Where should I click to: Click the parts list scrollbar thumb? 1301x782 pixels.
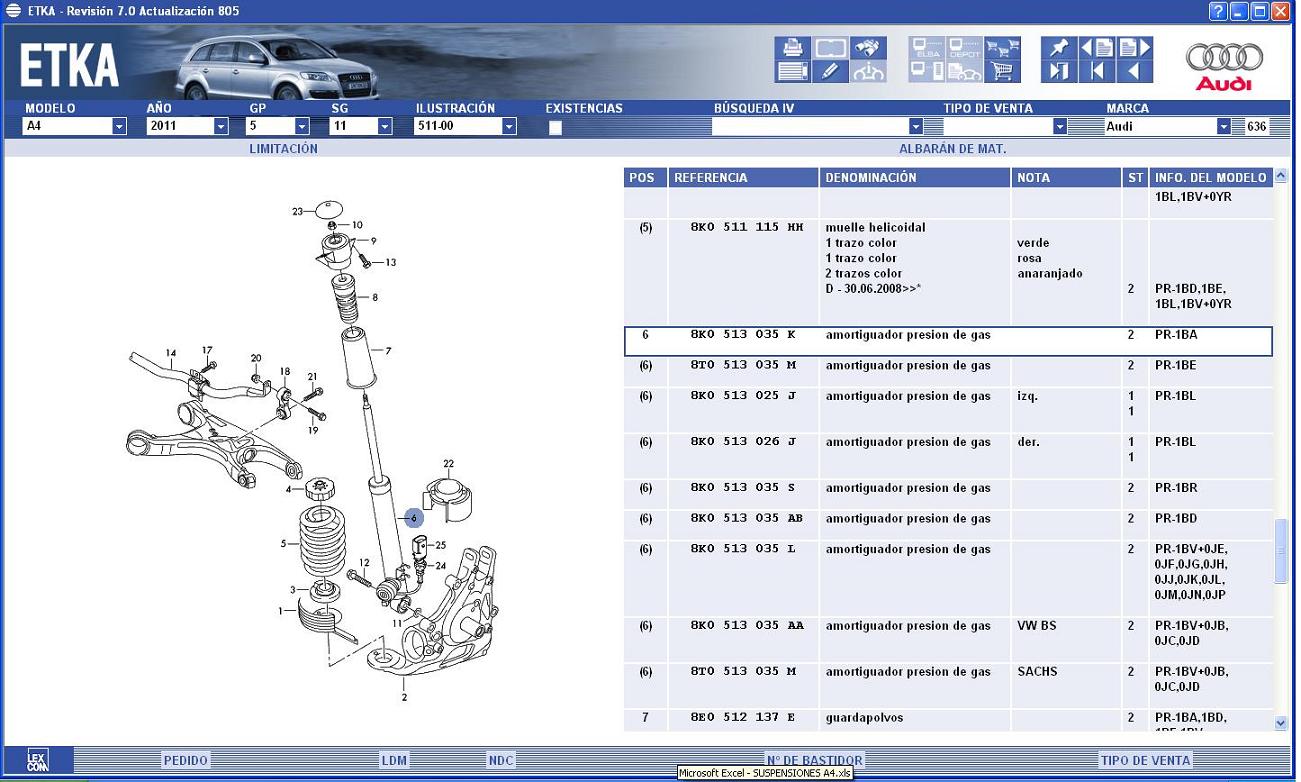click(1281, 550)
